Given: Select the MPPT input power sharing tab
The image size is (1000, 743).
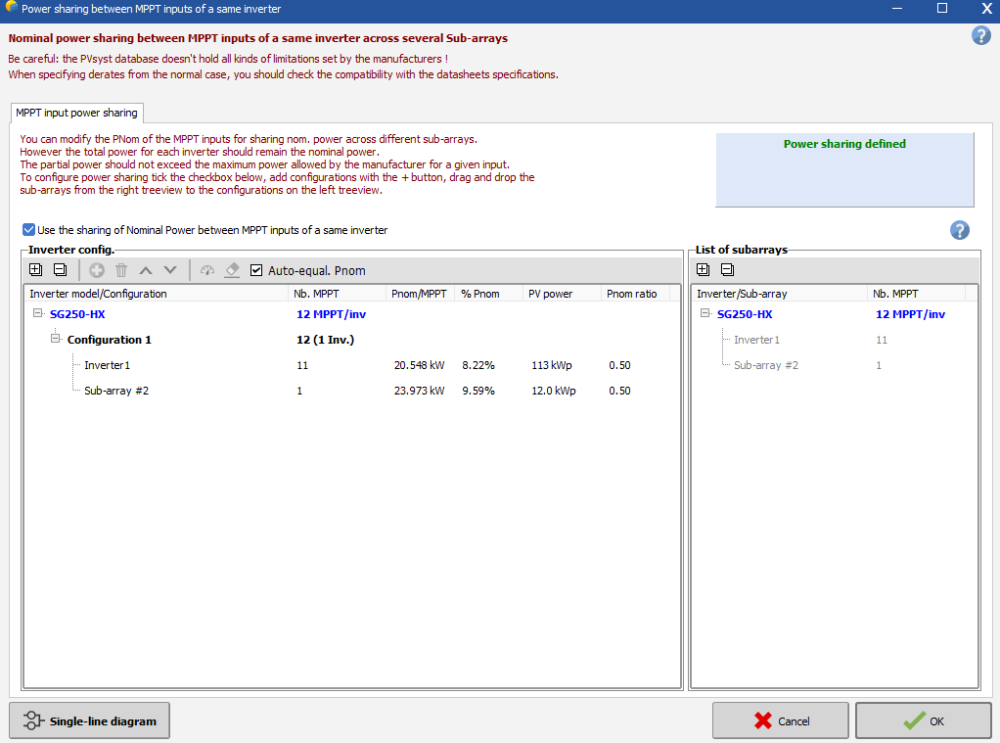Looking at the screenshot, I should tap(77, 113).
